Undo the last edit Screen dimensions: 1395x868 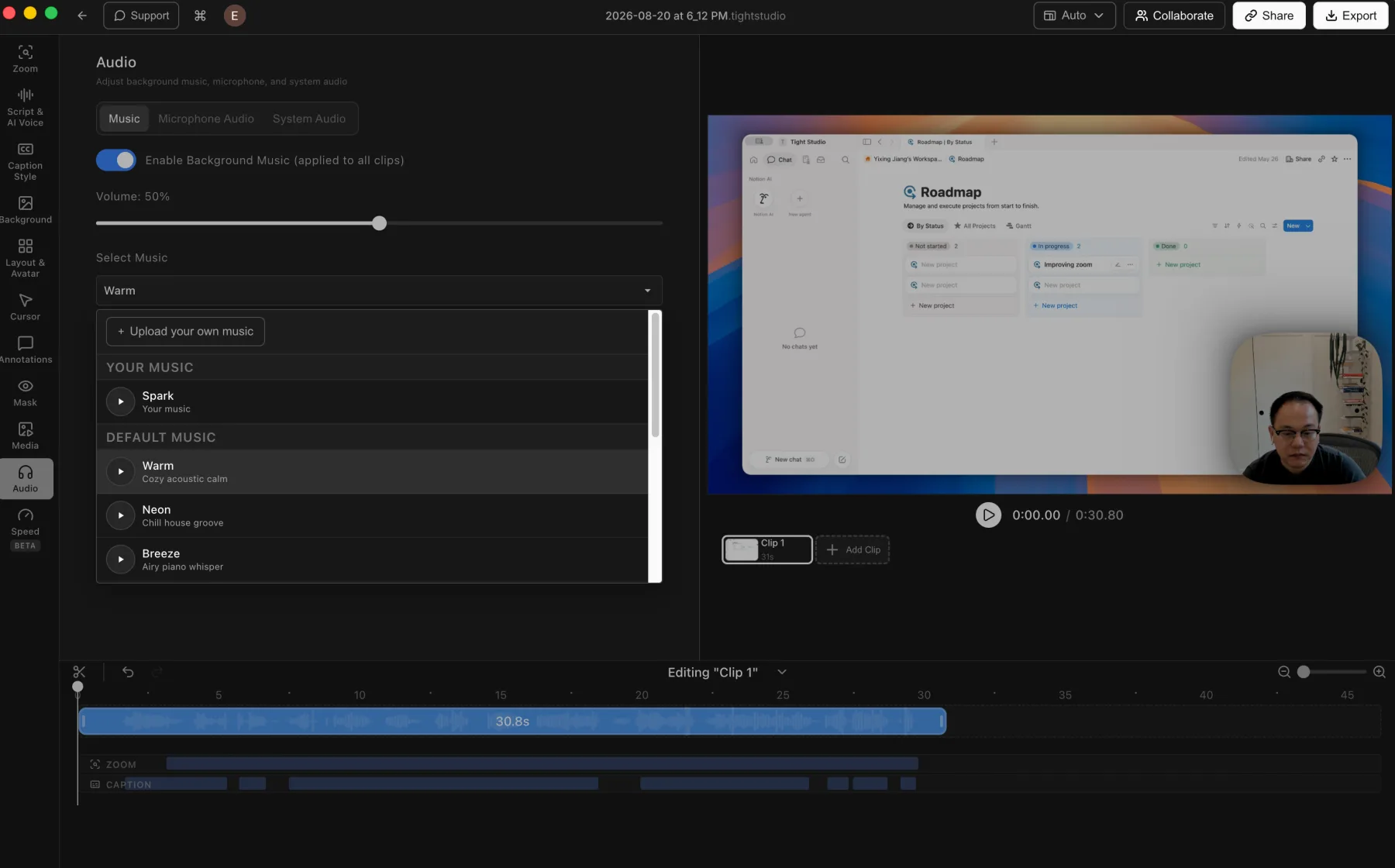pyautogui.click(x=128, y=672)
